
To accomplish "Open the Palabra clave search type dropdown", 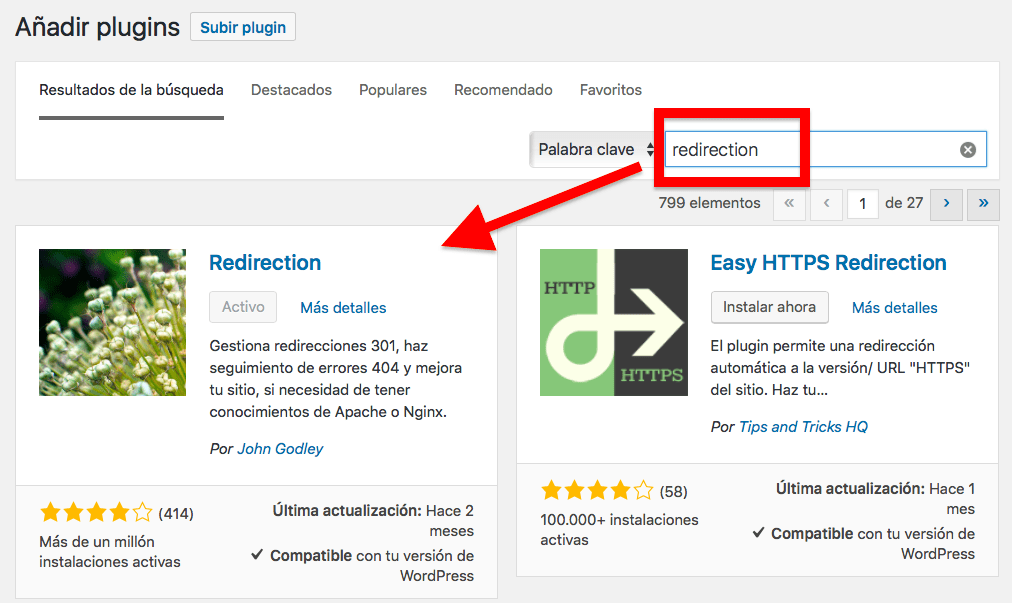I will click(x=593, y=150).
